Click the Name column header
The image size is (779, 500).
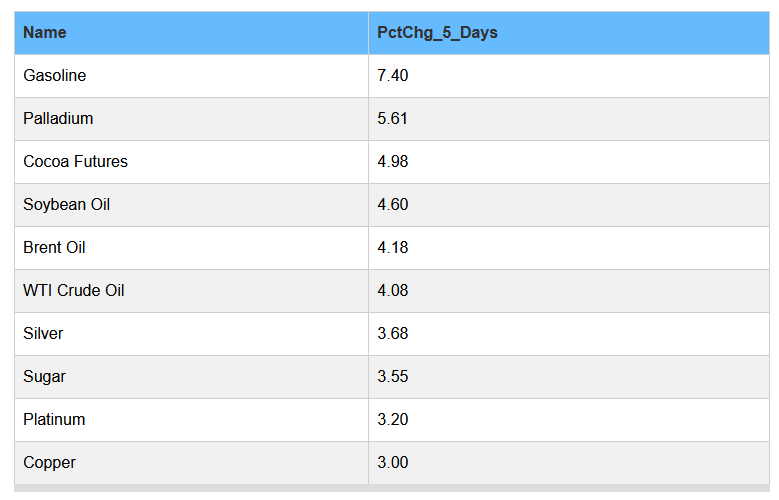(x=45, y=33)
